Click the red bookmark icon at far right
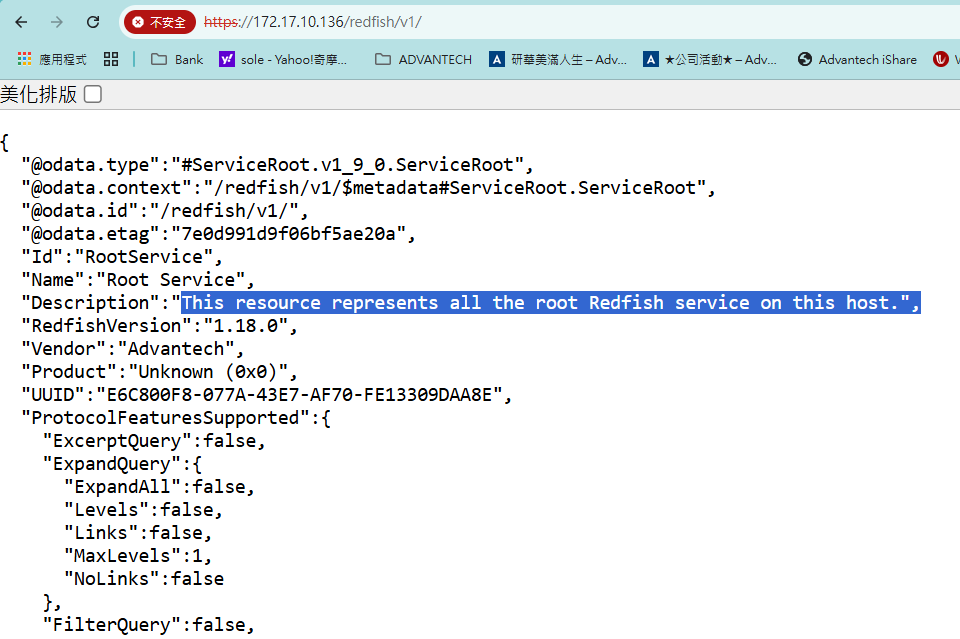Viewport: 960px width, 639px height. click(940, 59)
